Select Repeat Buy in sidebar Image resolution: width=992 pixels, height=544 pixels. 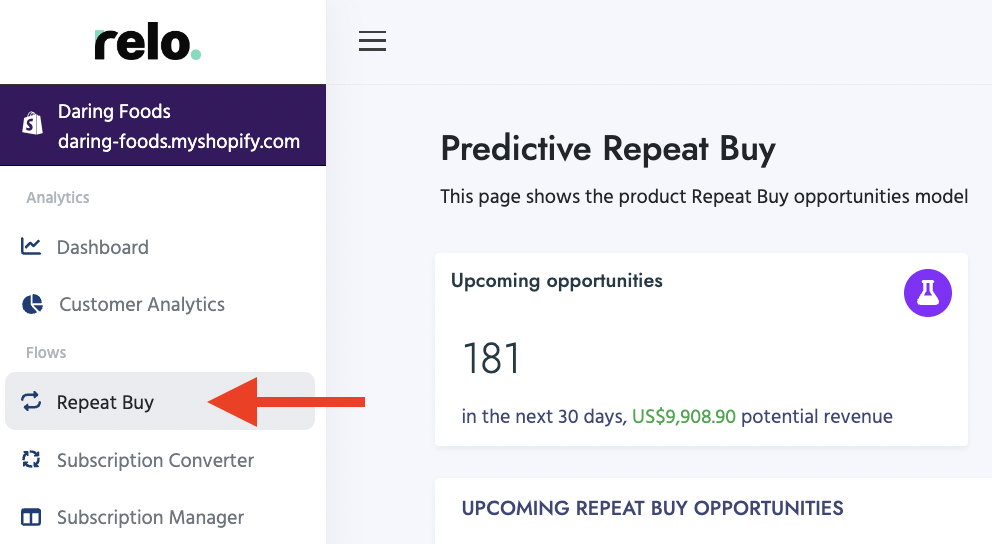pyautogui.click(x=105, y=403)
